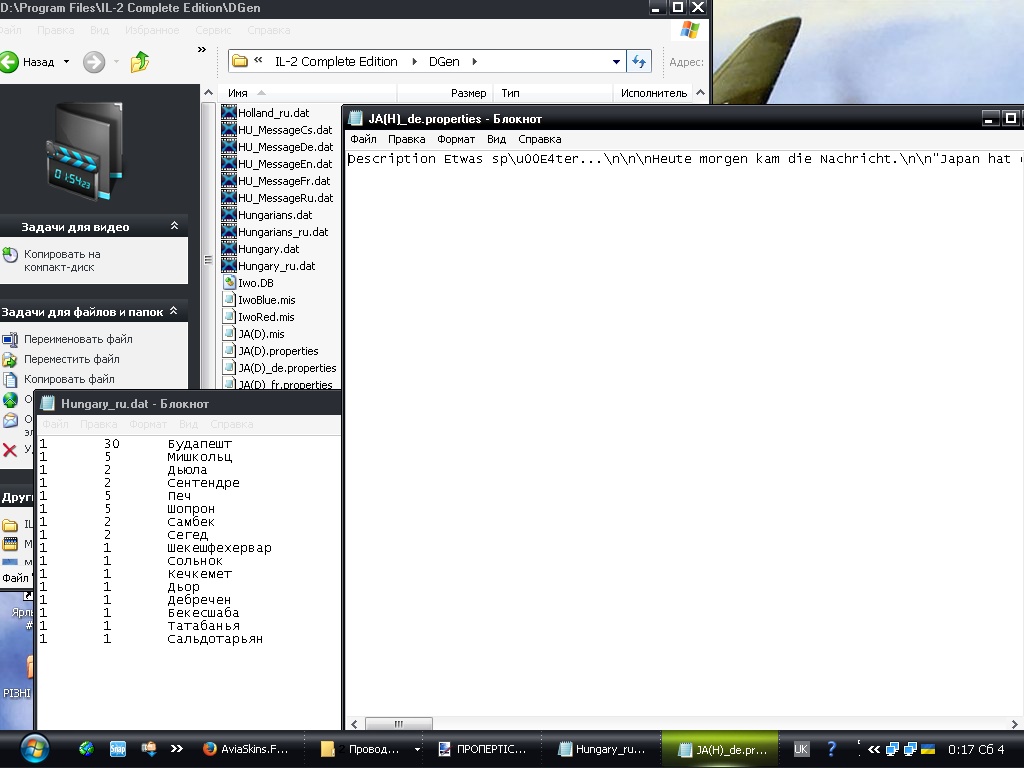
Task: Expand arrow after IL-2 Complete Edition breadcrumb
Action: coord(414,61)
